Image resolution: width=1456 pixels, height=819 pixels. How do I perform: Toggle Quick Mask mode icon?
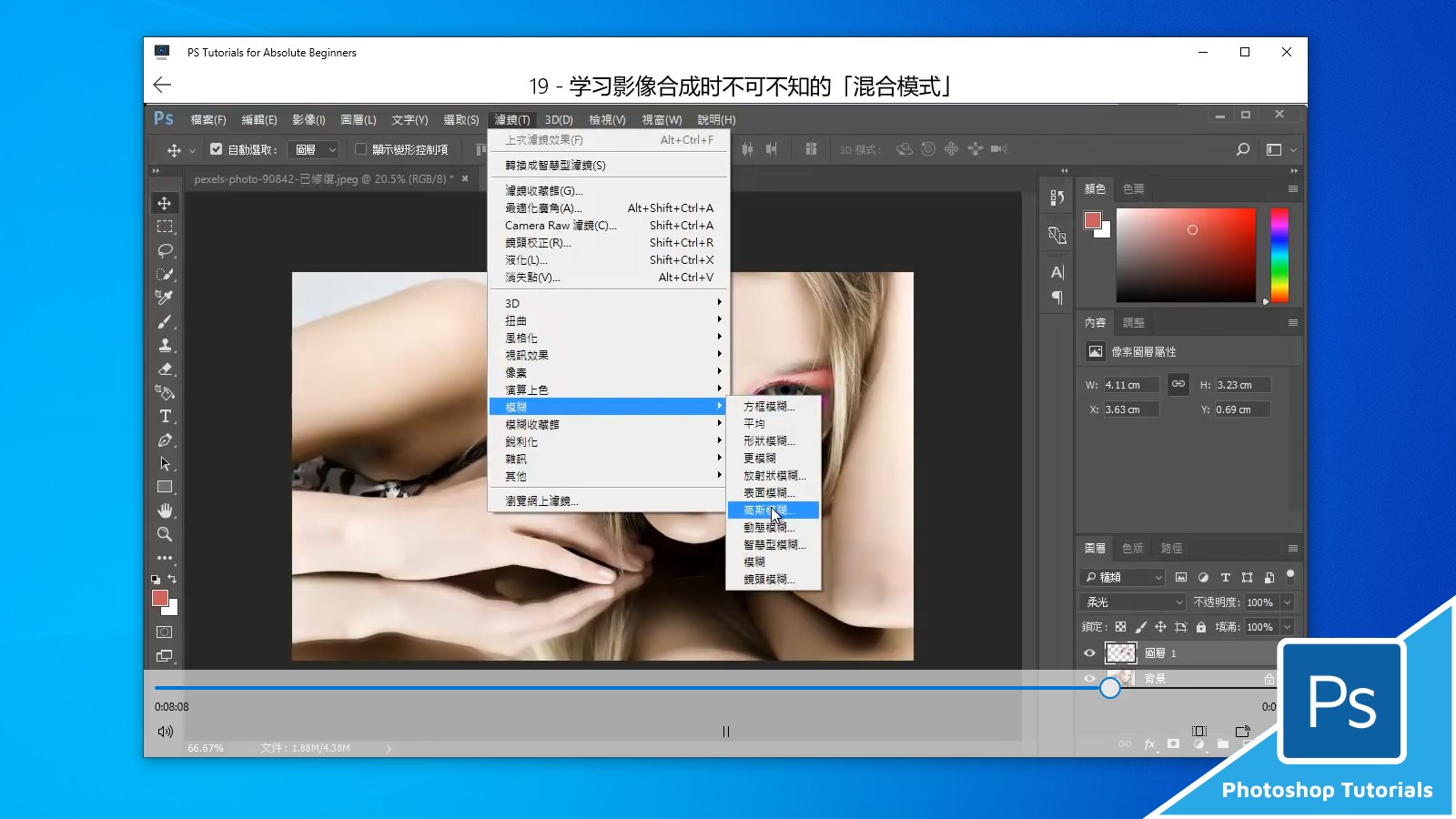165,632
